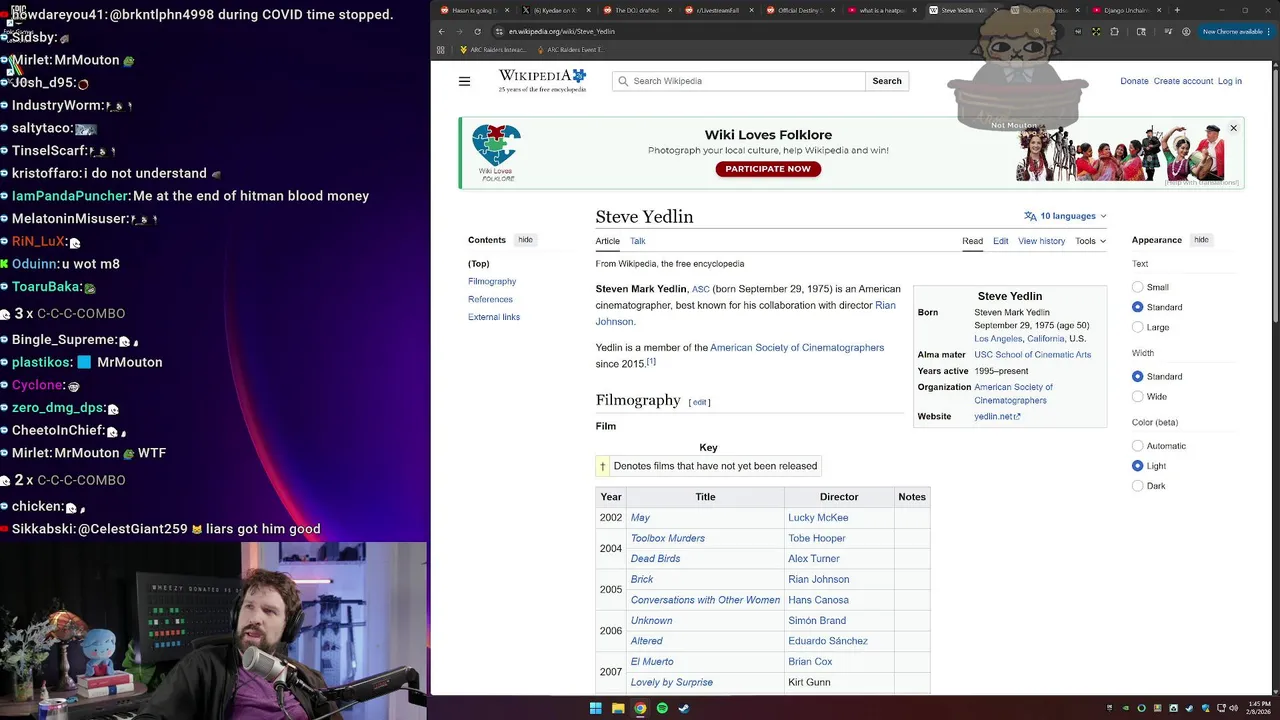Click the browser forward arrow
1280x720 pixels.
click(x=459, y=31)
